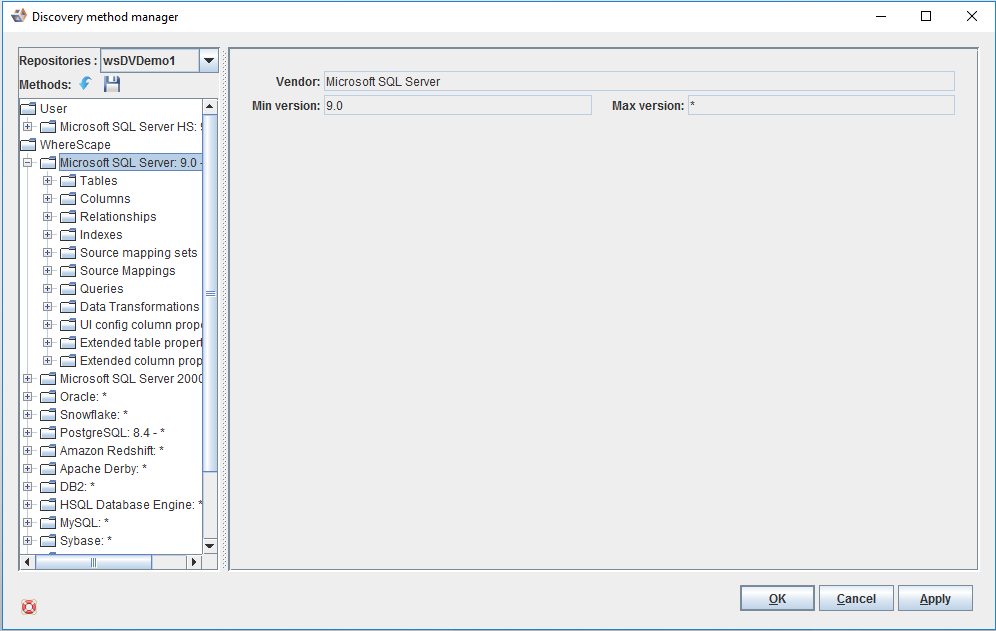Expand the Source mapping sets folder
Viewport: 996px width, 631px height.
[x=48, y=253]
